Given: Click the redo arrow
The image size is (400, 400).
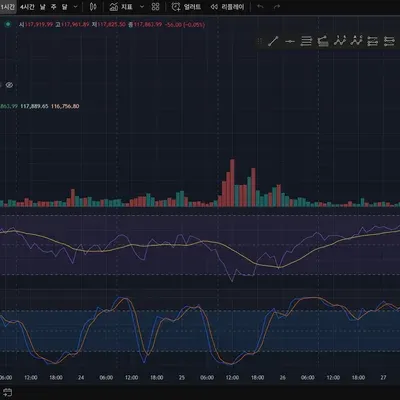Looking at the screenshot, I should (x=277, y=7).
